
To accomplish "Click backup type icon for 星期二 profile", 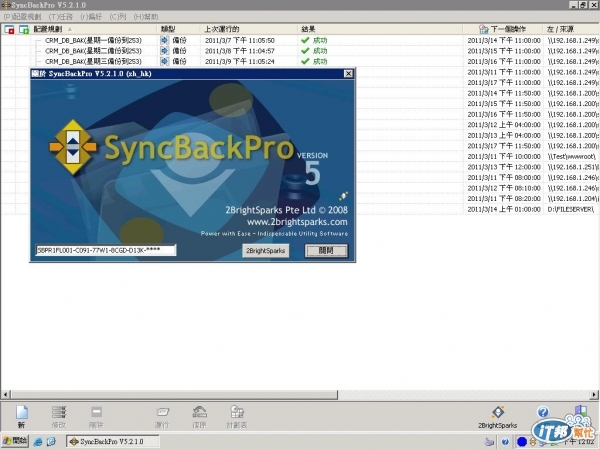I will point(165,51).
